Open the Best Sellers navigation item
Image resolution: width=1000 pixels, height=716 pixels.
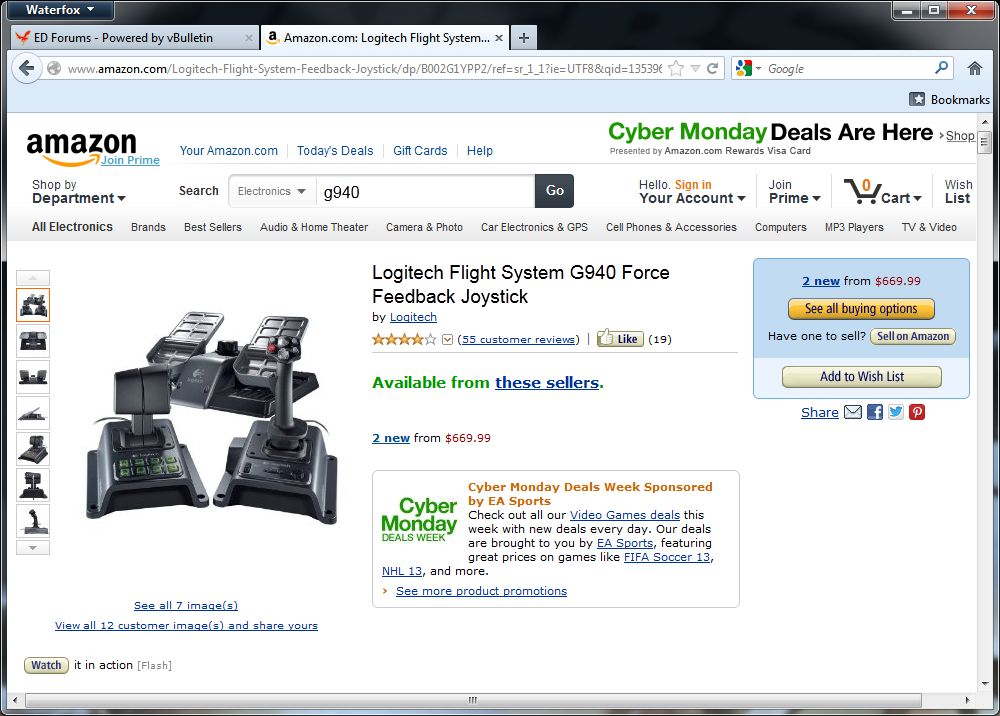point(213,227)
